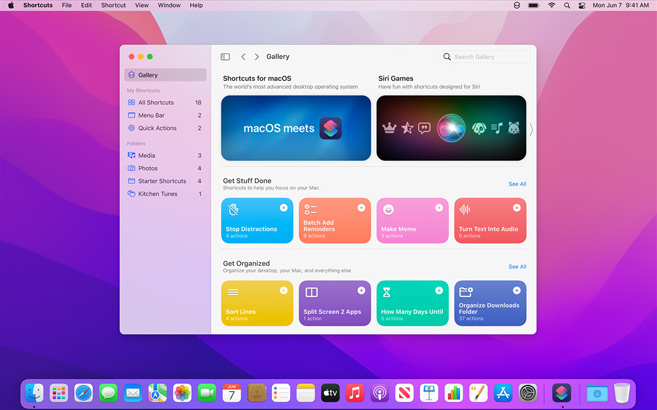Image resolution: width=657 pixels, height=410 pixels.
Task: Open the Shortcuts for macOS banner
Action: 296,128
